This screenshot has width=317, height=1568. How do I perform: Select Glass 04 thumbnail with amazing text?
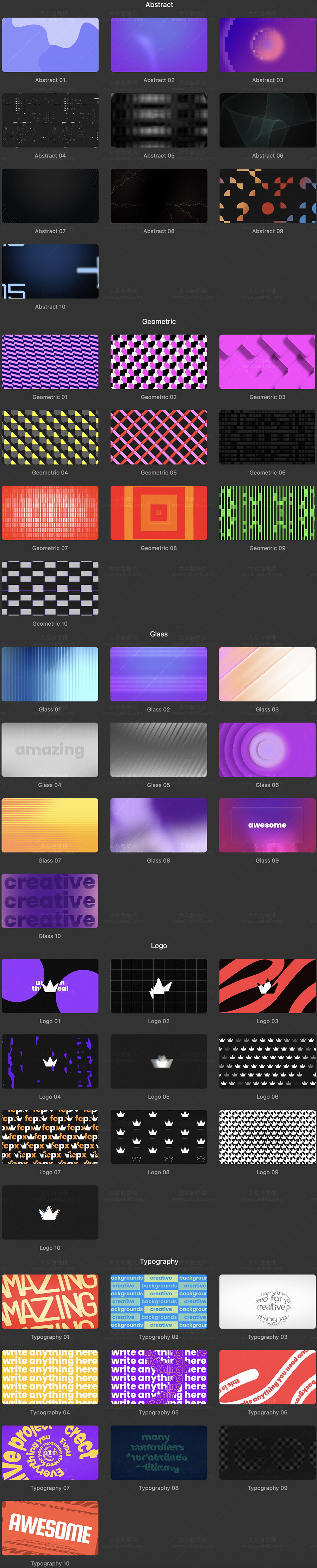coord(50,749)
